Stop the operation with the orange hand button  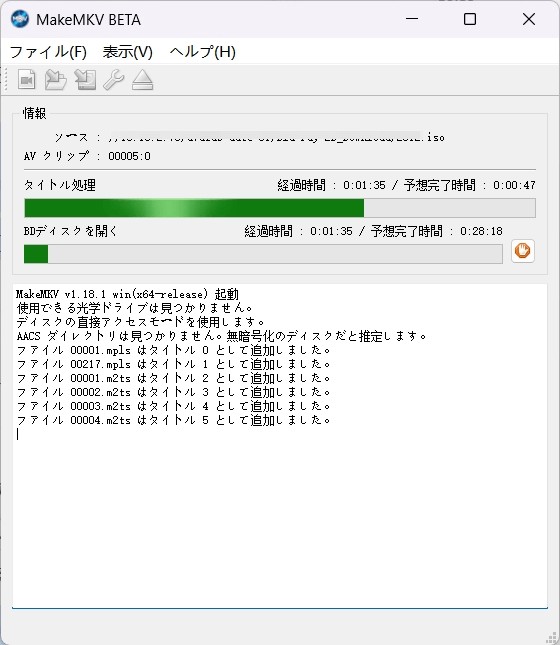(x=523, y=251)
